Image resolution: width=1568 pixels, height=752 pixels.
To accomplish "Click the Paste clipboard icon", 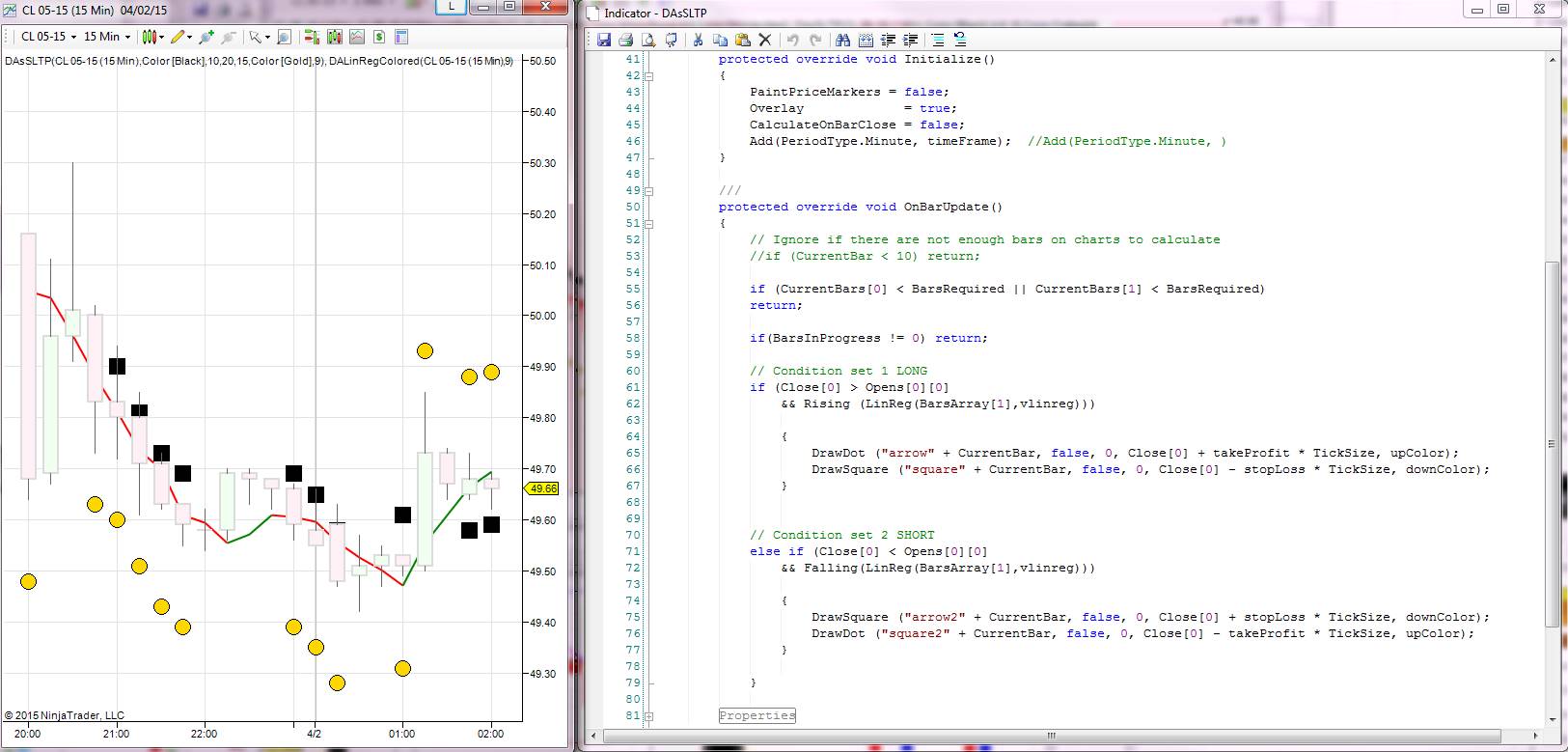I will (742, 40).
